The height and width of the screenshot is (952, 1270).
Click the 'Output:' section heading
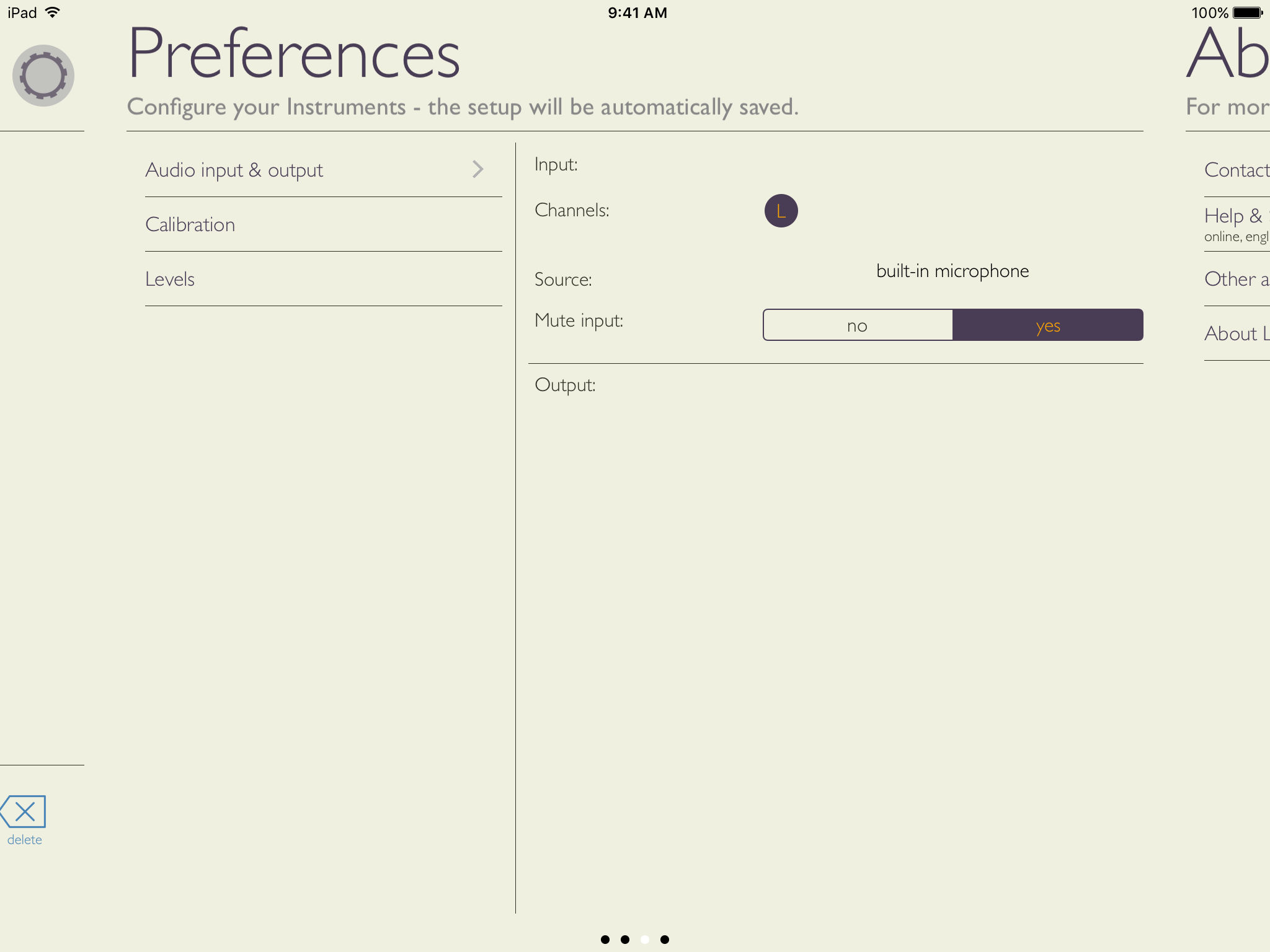click(x=565, y=385)
